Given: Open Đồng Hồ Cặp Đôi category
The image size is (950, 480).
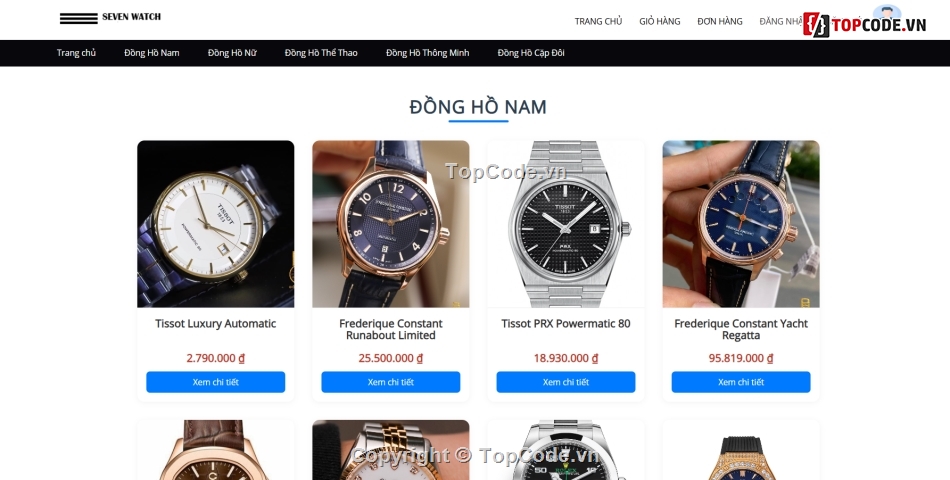Looking at the screenshot, I should tap(531, 53).
